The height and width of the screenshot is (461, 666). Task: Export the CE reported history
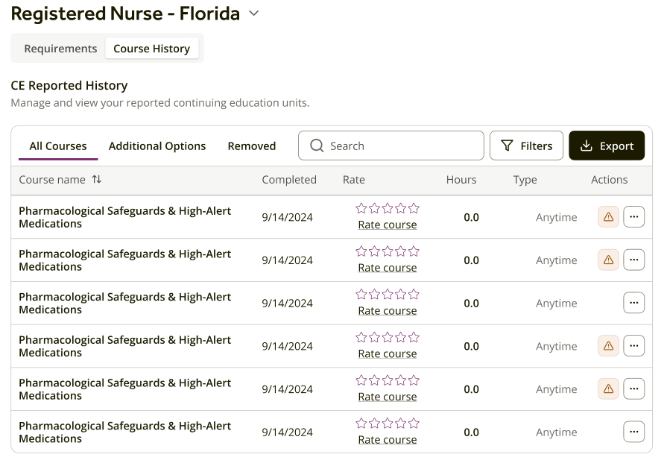607,146
